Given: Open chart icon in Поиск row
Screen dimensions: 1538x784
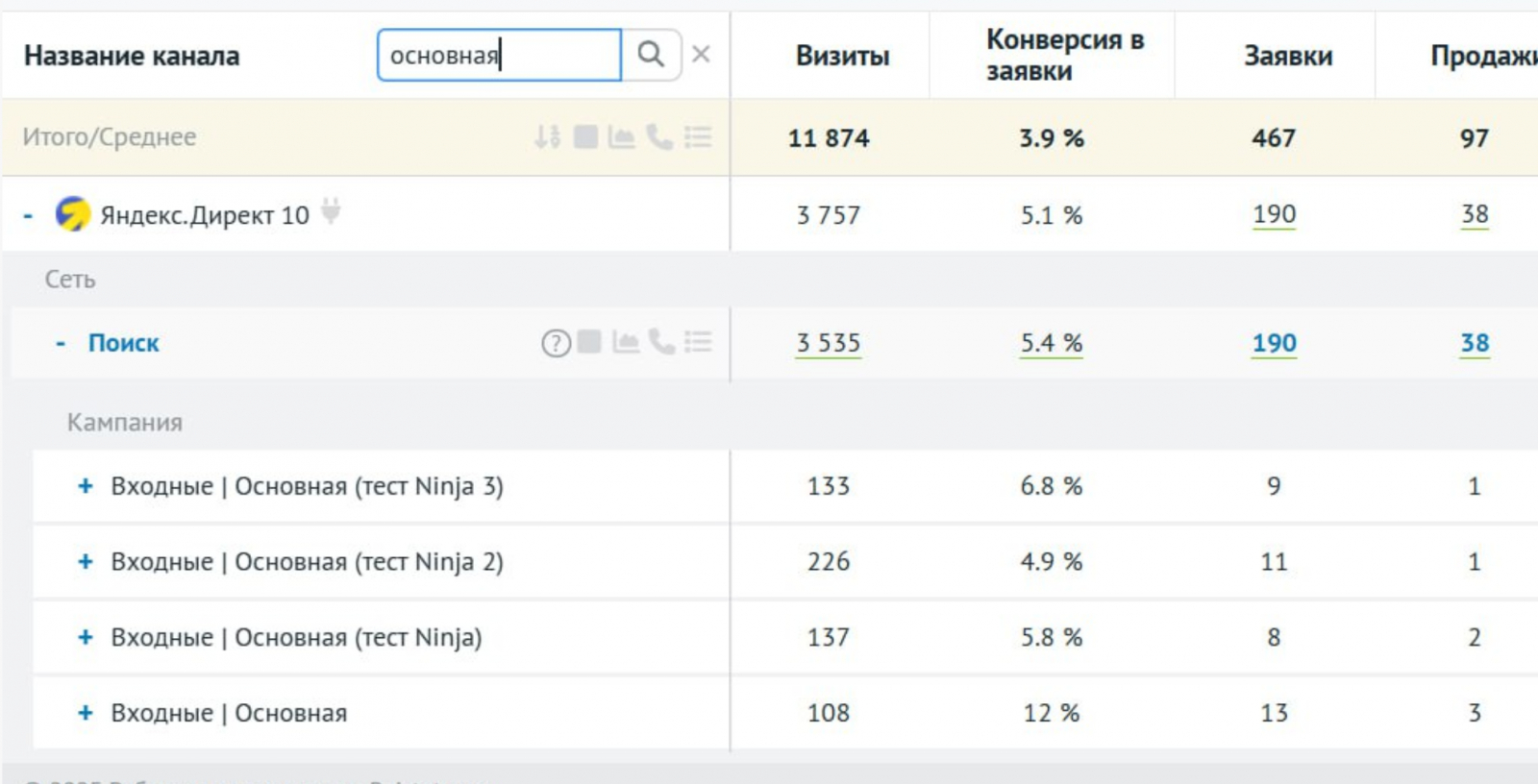Looking at the screenshot, I should click(626, 342).
